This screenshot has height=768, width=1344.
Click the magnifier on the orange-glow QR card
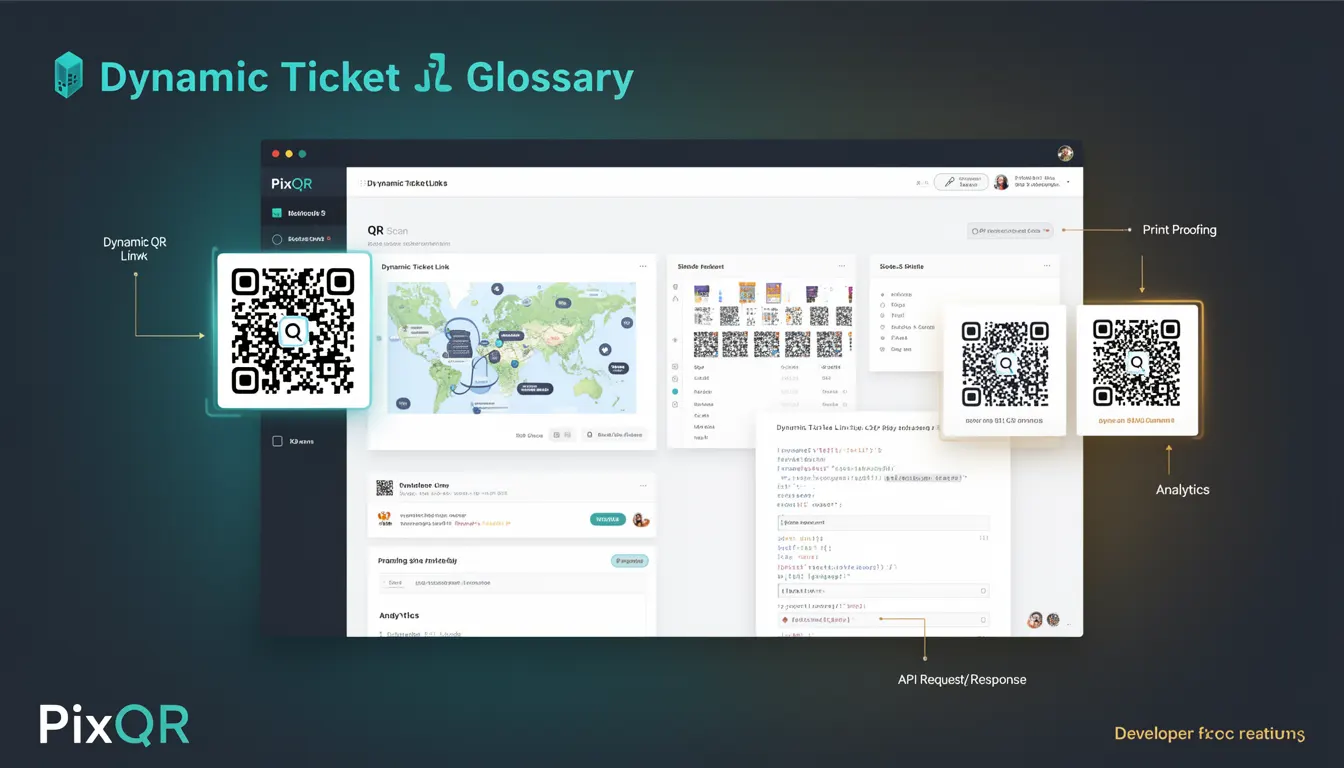tap(1136, 362)
